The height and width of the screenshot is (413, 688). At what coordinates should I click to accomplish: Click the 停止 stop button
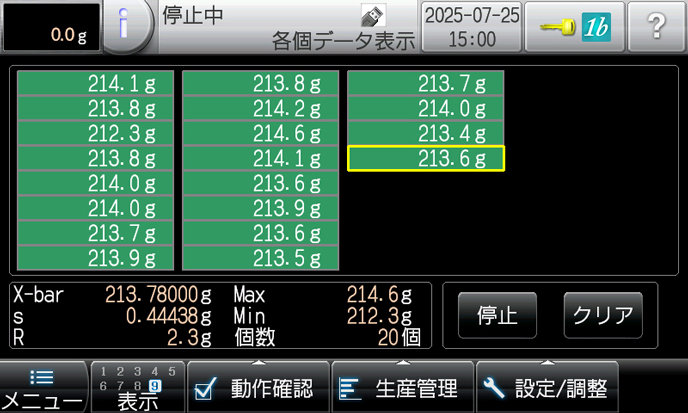[x=497, y=315]
